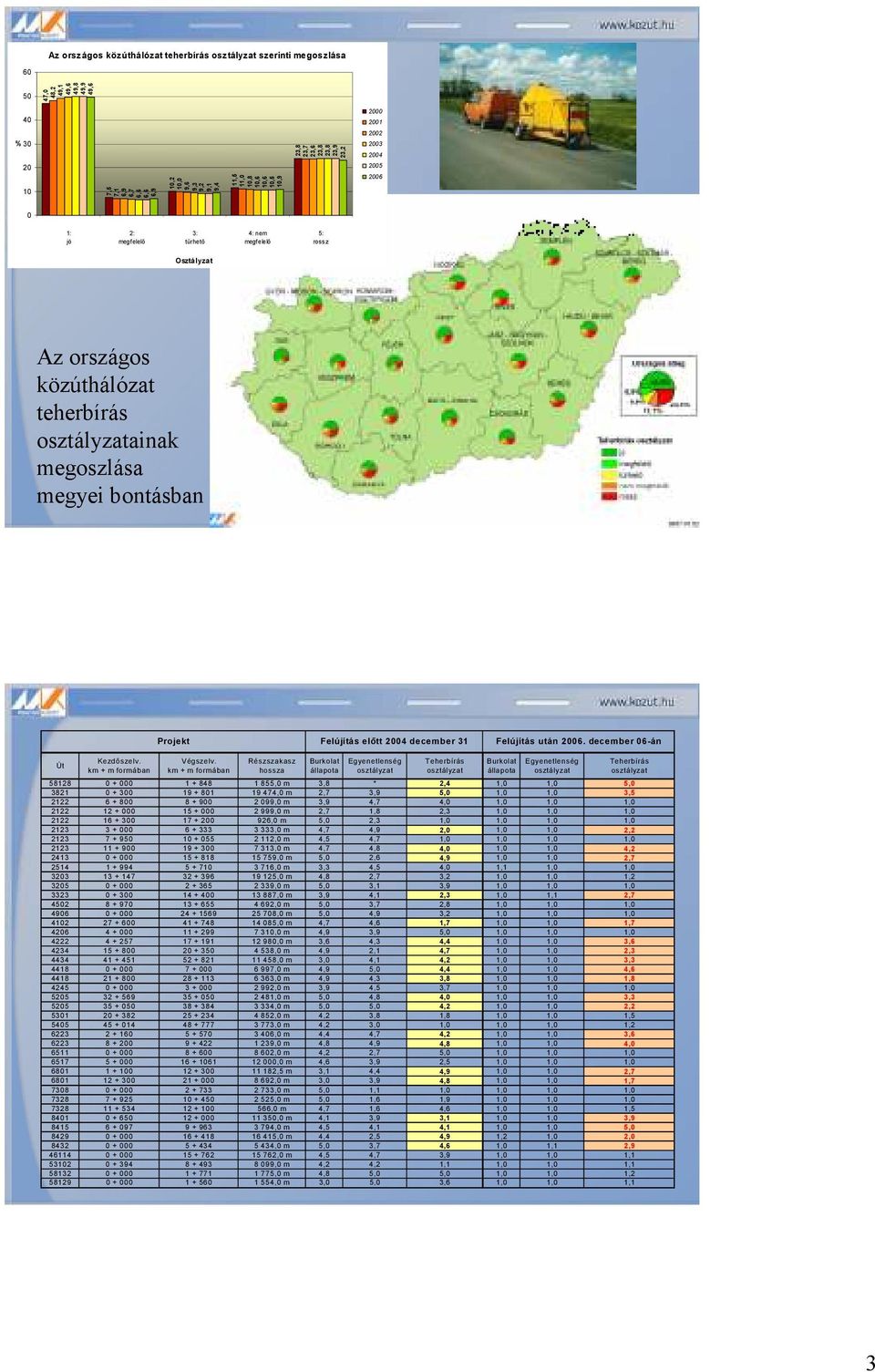Screen dimensions: 875x1372
Task: Click the Baranya county pie chart on the map
Action: click(368, 469)
